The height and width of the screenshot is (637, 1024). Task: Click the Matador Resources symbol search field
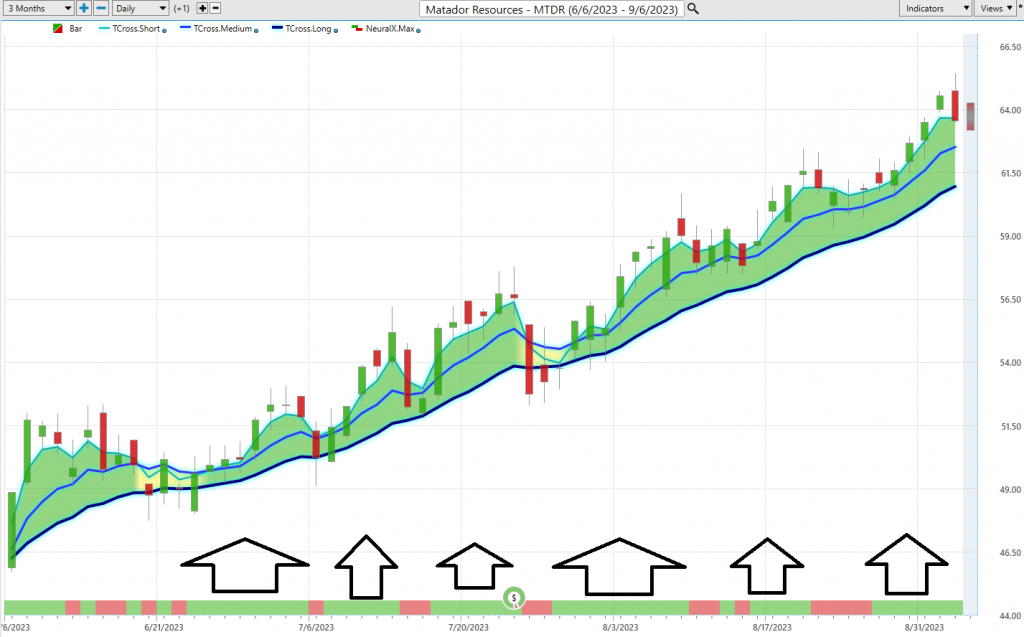552,9
